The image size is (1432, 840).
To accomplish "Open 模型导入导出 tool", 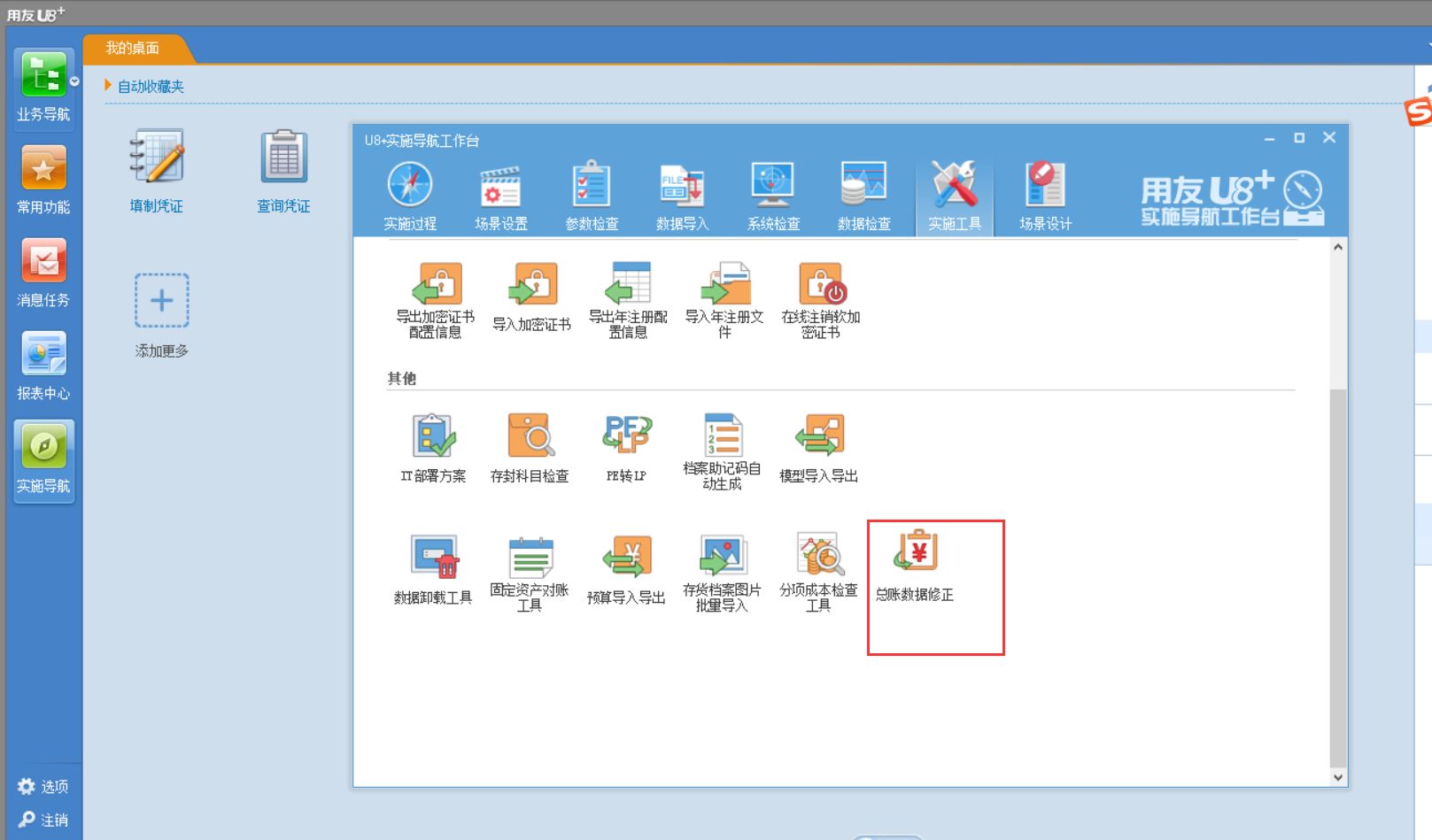I will pyautogui.click(x=818, y=449).
